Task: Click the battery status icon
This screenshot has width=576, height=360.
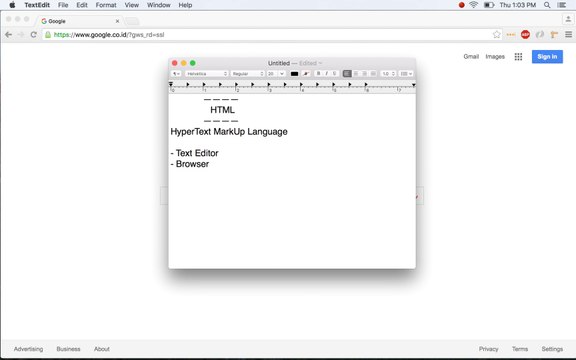Action: pyautogui.click(x=489, y=5)
